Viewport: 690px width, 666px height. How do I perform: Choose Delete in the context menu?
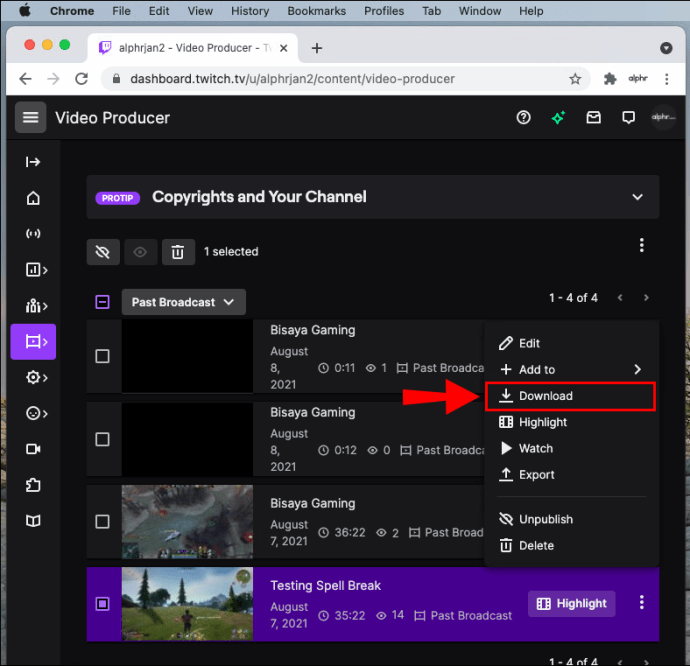[536, 546]
